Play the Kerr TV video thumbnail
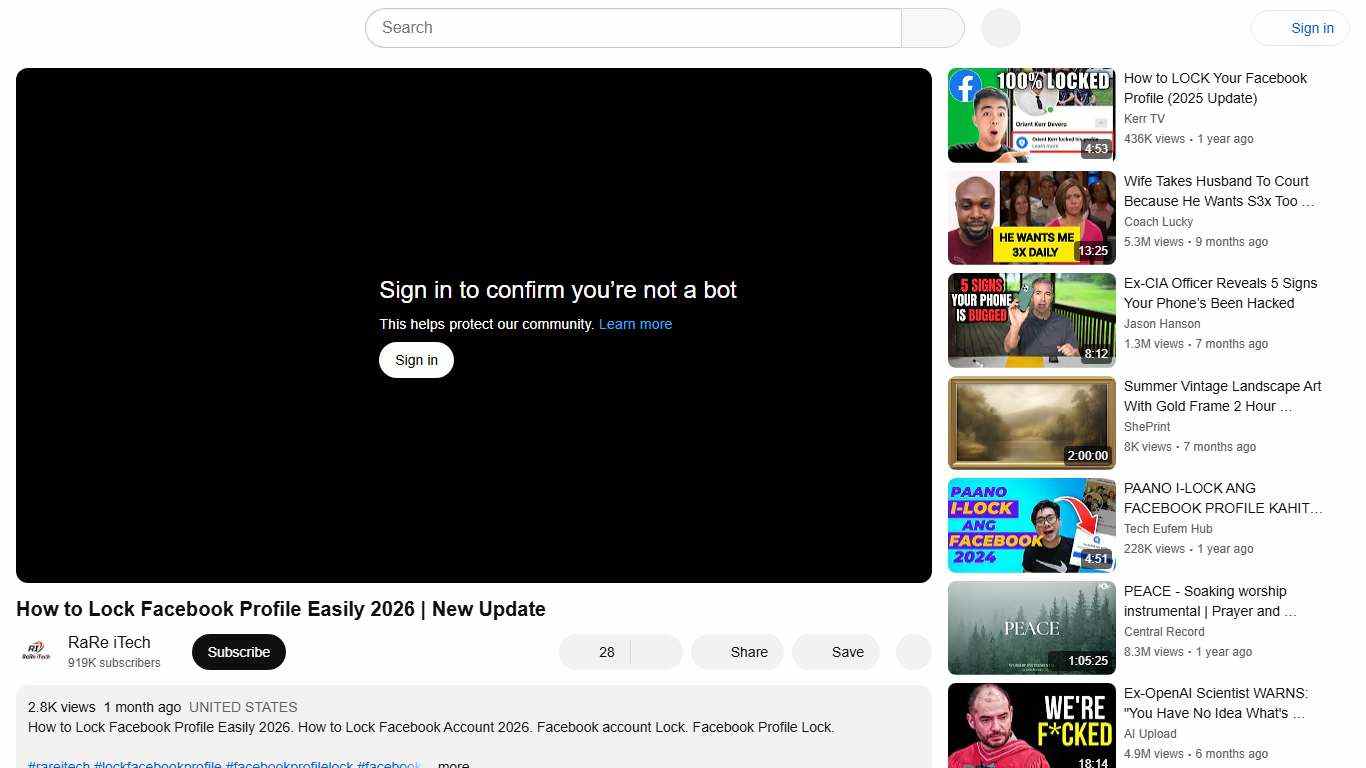 [1031, 114]
